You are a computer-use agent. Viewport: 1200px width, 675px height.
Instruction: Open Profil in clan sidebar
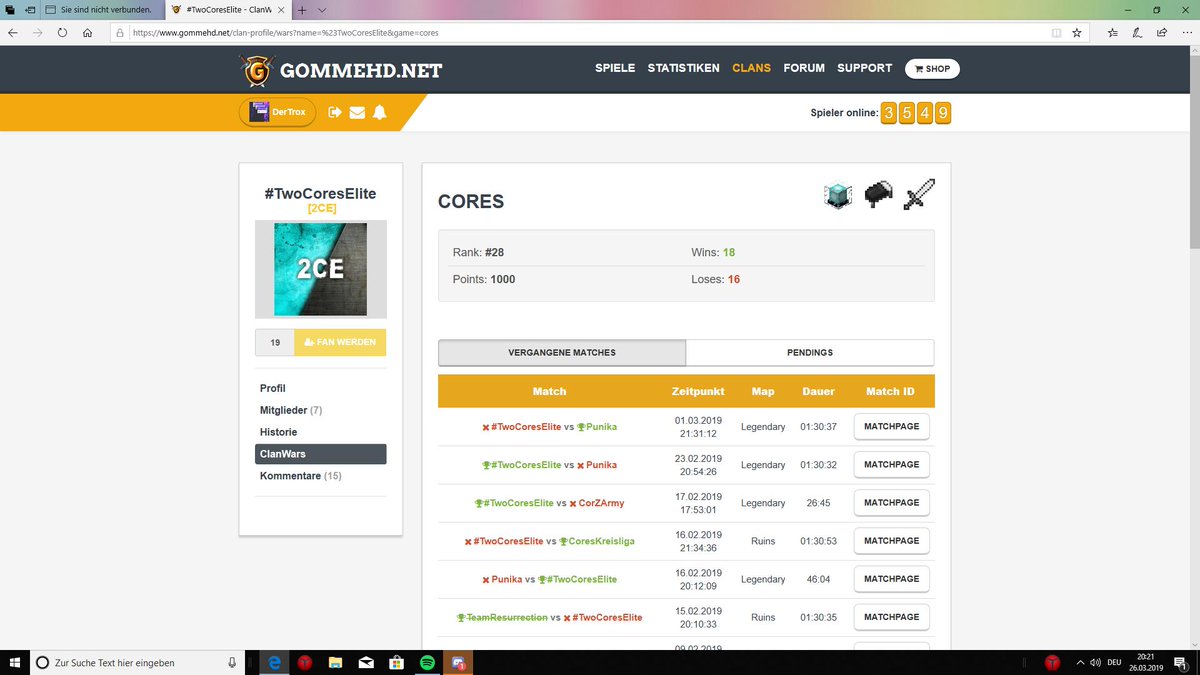pyautogui.click(x=273, y=388)
